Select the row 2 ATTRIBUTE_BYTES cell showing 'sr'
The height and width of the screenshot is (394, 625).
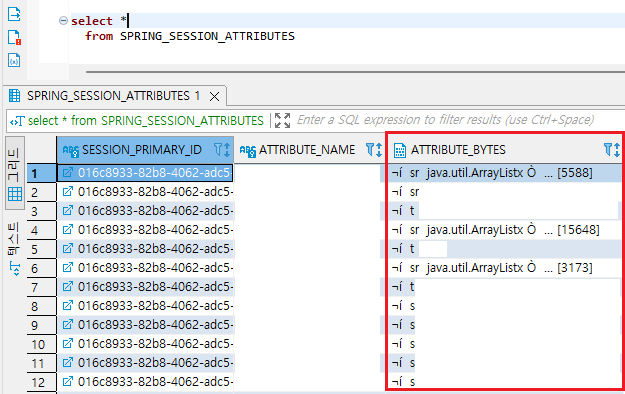click(x=505, y=192)
